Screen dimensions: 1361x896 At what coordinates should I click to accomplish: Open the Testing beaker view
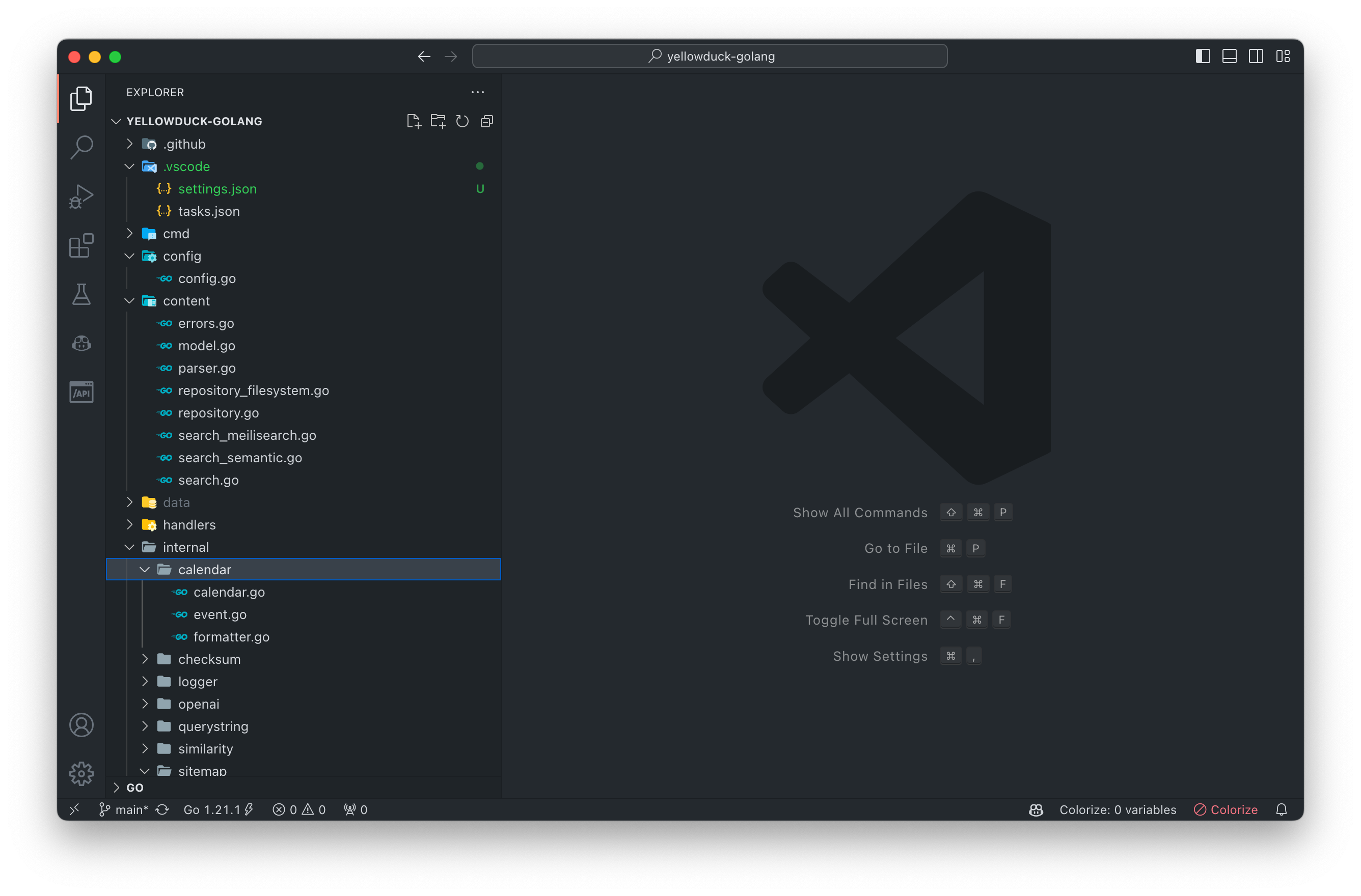click(81, 295)
